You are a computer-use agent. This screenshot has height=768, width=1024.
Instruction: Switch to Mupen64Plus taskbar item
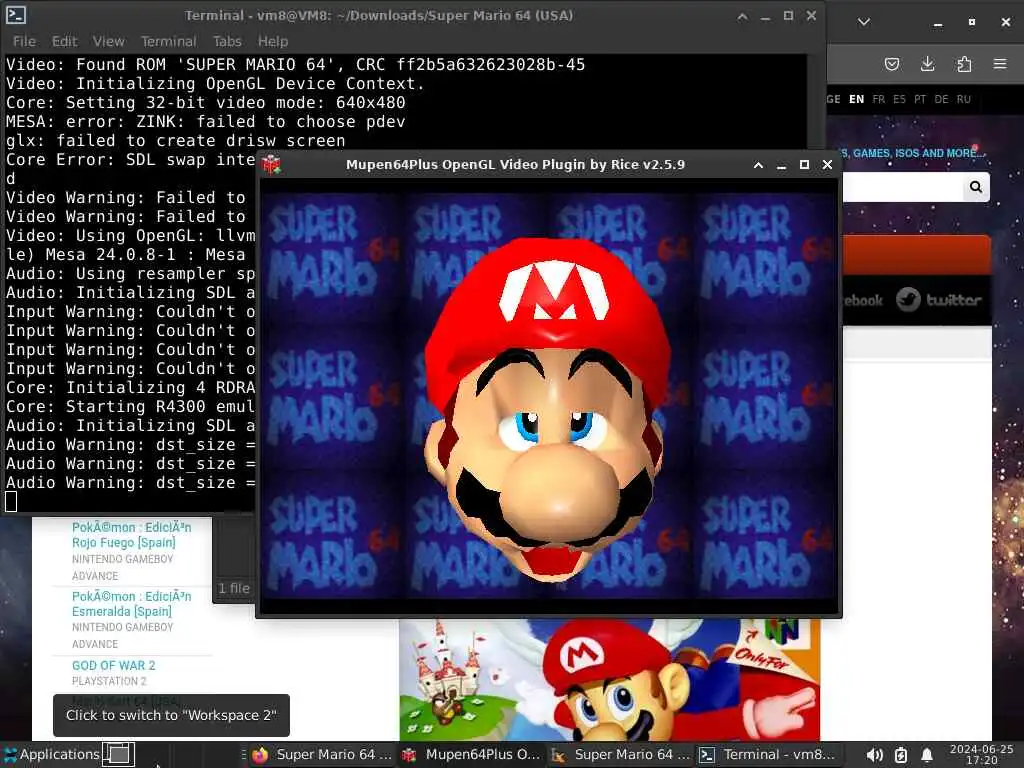472,754
